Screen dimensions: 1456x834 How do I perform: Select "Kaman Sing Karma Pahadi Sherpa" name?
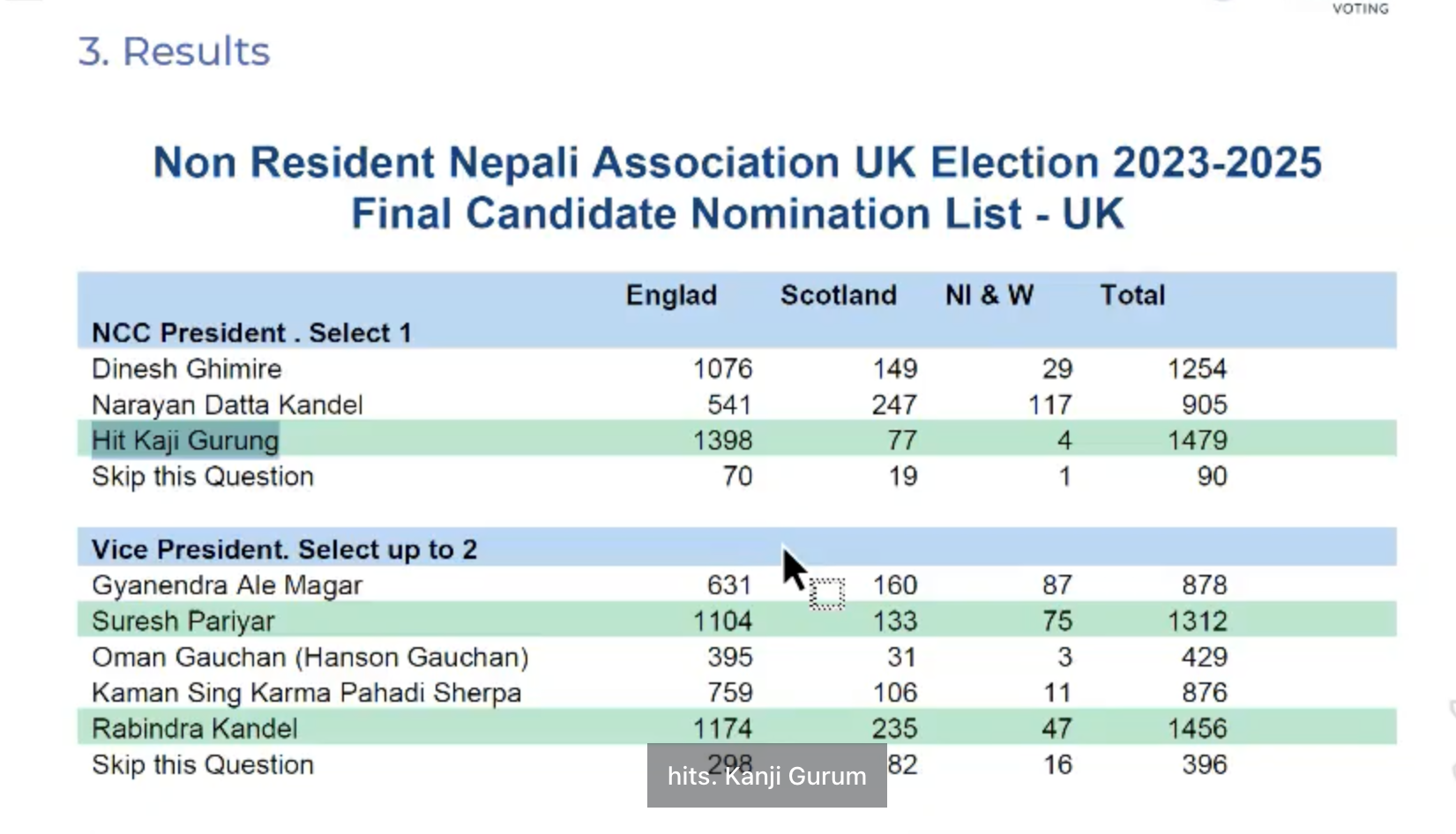click(306, 693)
